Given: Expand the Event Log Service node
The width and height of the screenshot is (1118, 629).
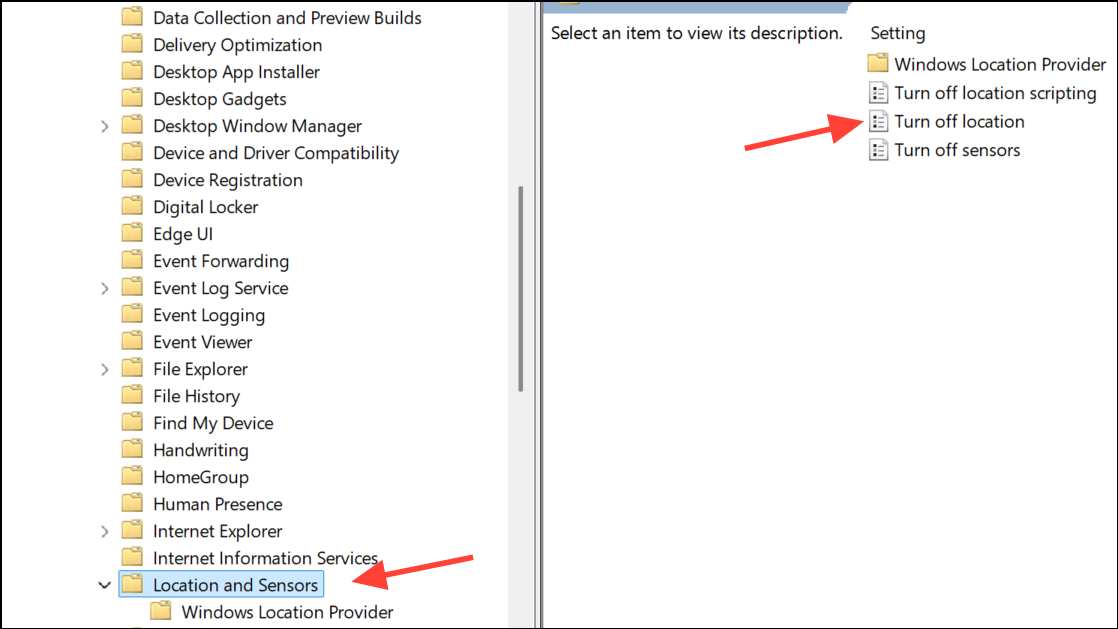Looking at the screenshot, I should click(105, 288).
